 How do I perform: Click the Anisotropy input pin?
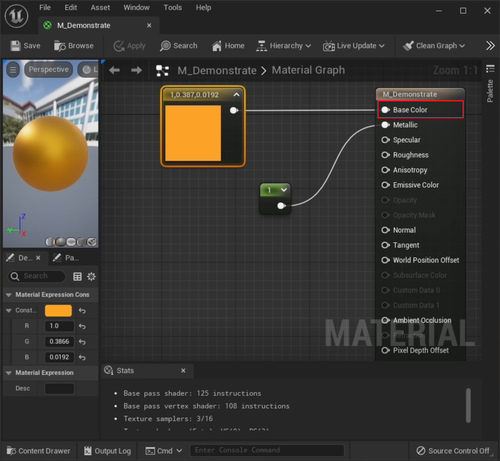click(386, 170)
